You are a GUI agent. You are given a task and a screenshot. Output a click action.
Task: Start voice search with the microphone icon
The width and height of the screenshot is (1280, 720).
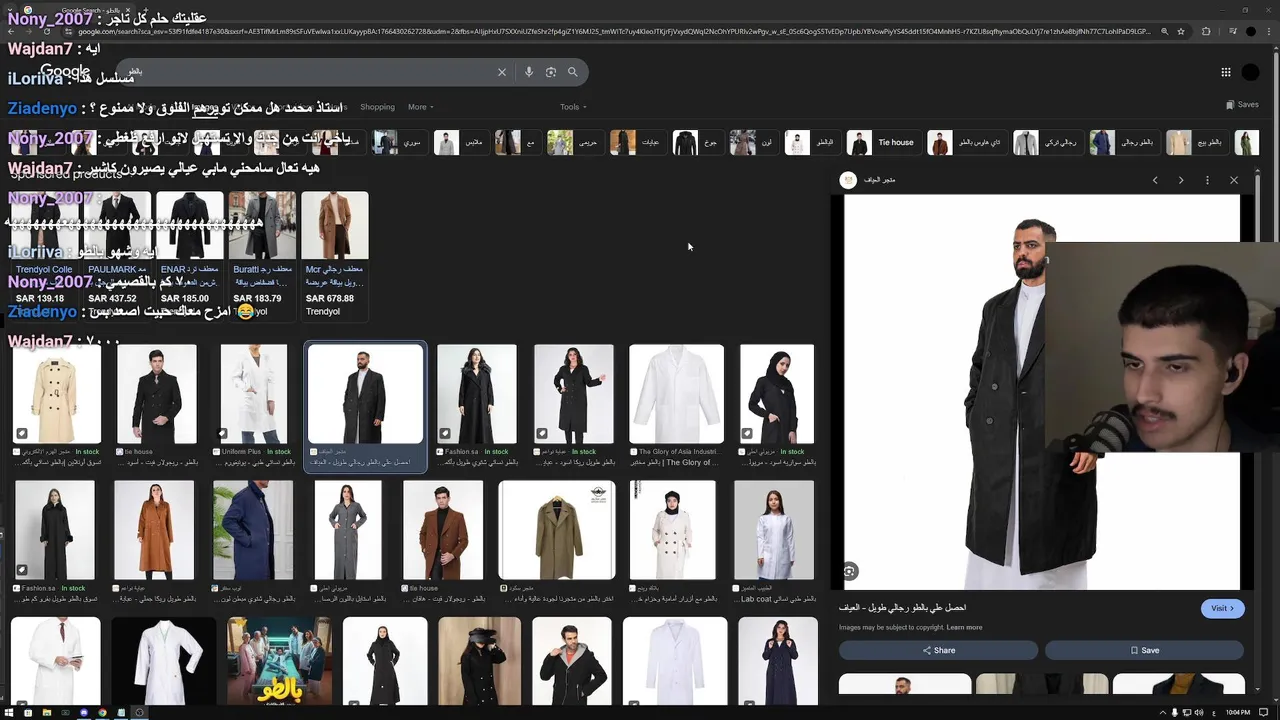[x=529, y=72]
